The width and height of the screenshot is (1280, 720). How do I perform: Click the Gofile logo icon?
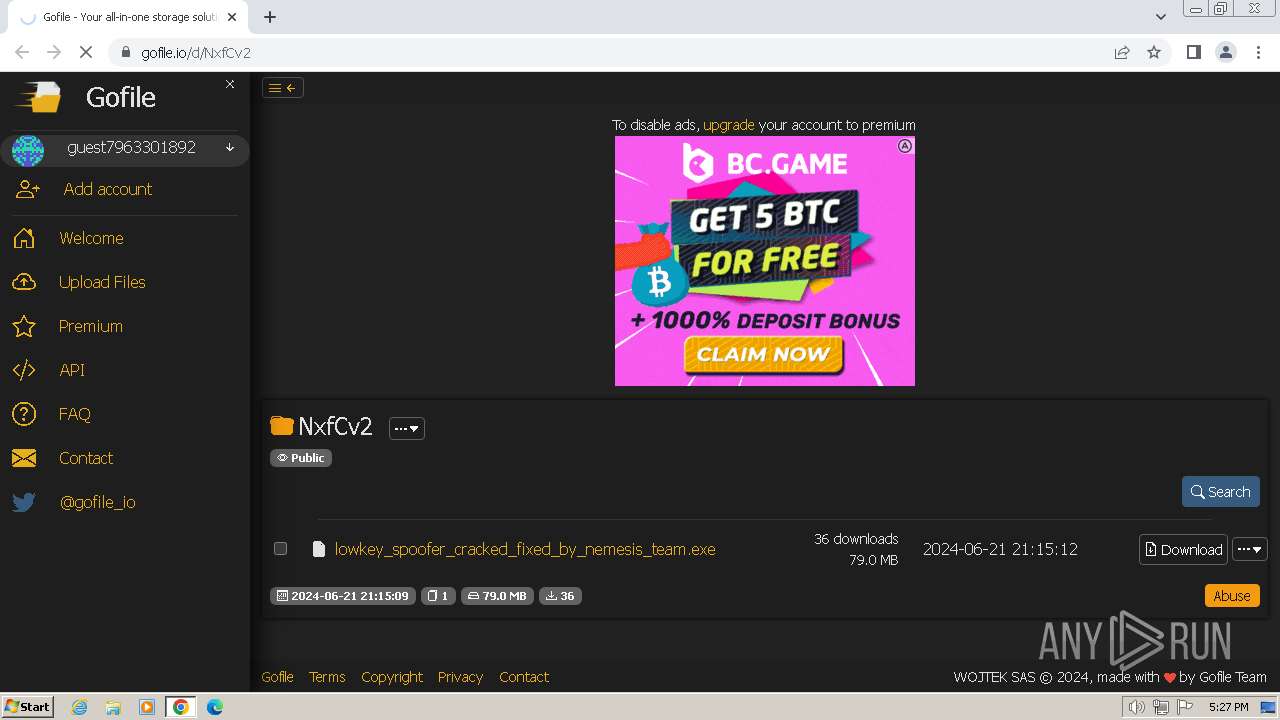pos(37,97)
